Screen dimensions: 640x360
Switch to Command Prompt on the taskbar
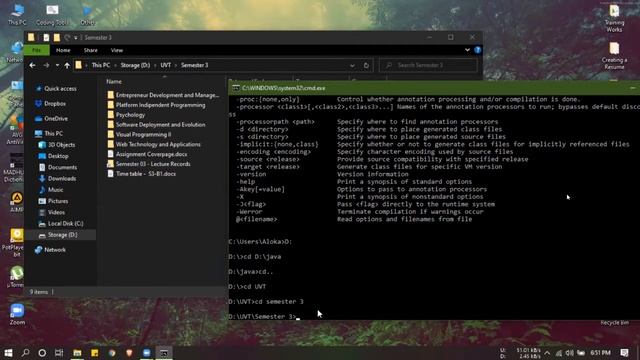click(x=164, y=353)
